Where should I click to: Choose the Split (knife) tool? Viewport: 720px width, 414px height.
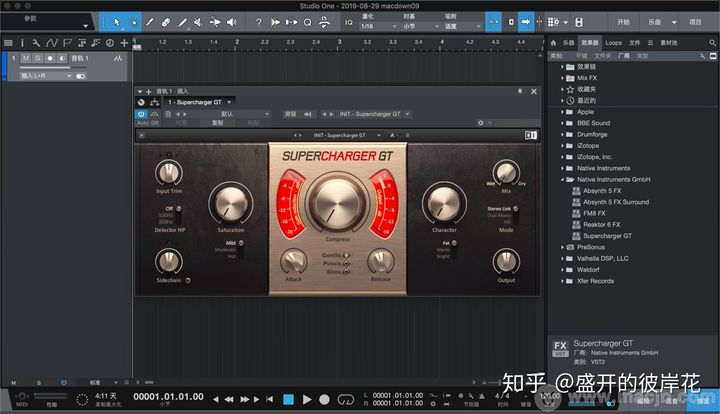point(150,22)
